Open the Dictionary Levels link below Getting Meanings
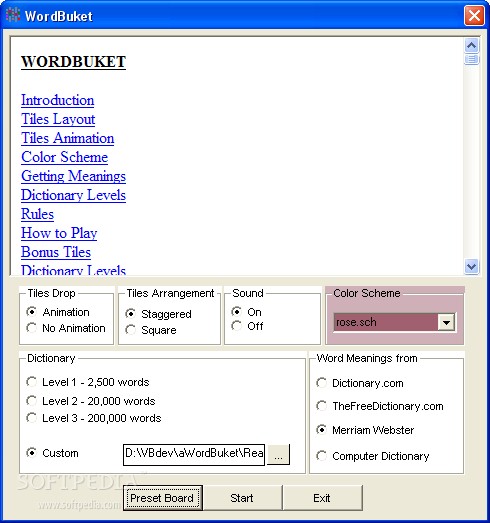This screenshot has width=490, height=523. (x=73, y=195)
